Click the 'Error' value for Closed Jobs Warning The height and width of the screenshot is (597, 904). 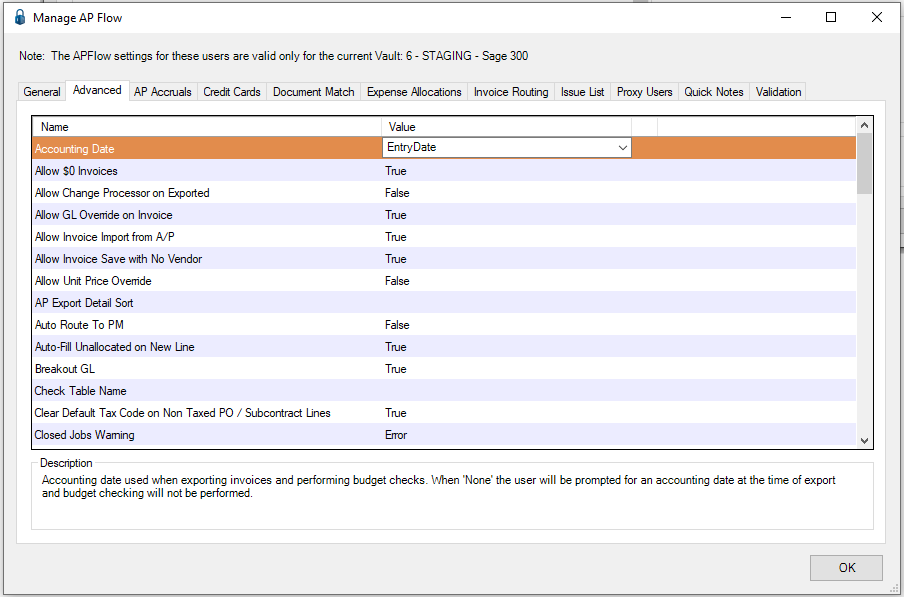pyautogui.click(x=396, y=435)
